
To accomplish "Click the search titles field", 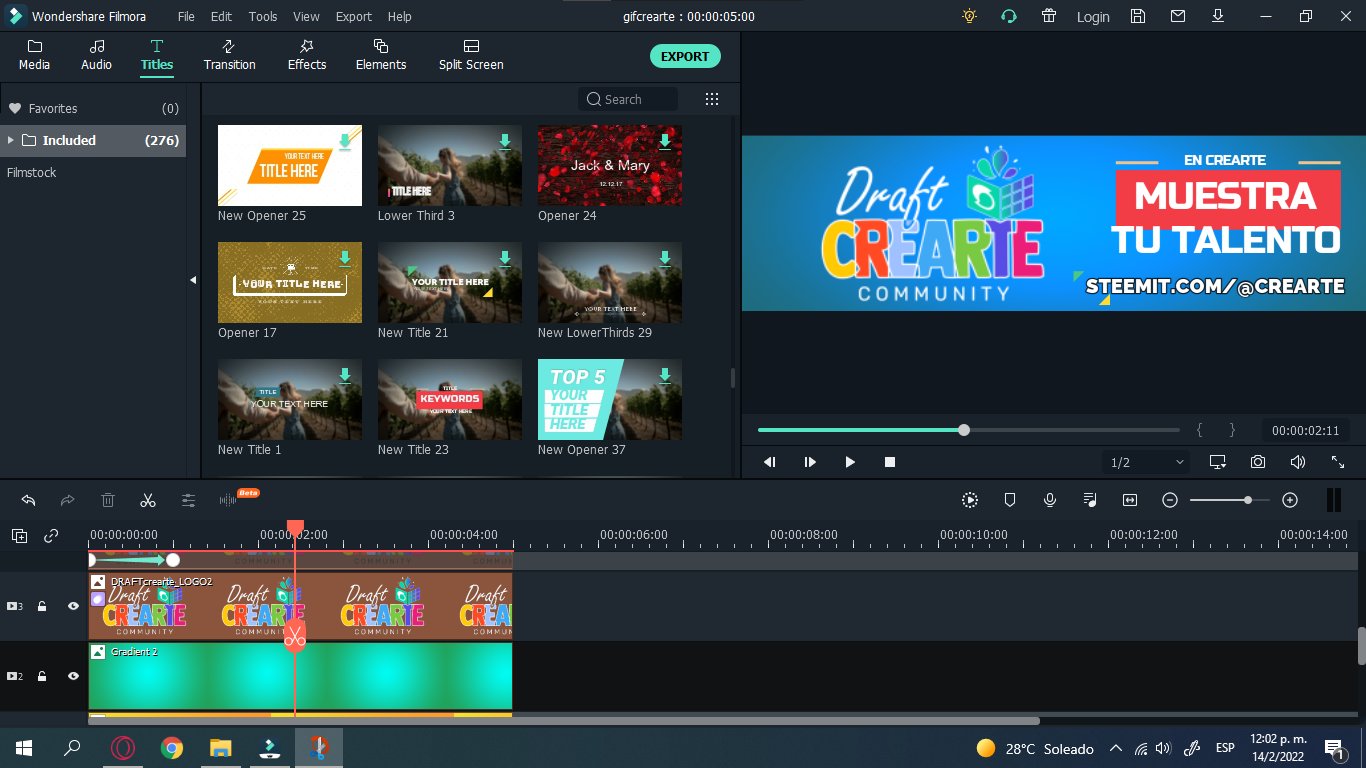I will tap(628, 99).
